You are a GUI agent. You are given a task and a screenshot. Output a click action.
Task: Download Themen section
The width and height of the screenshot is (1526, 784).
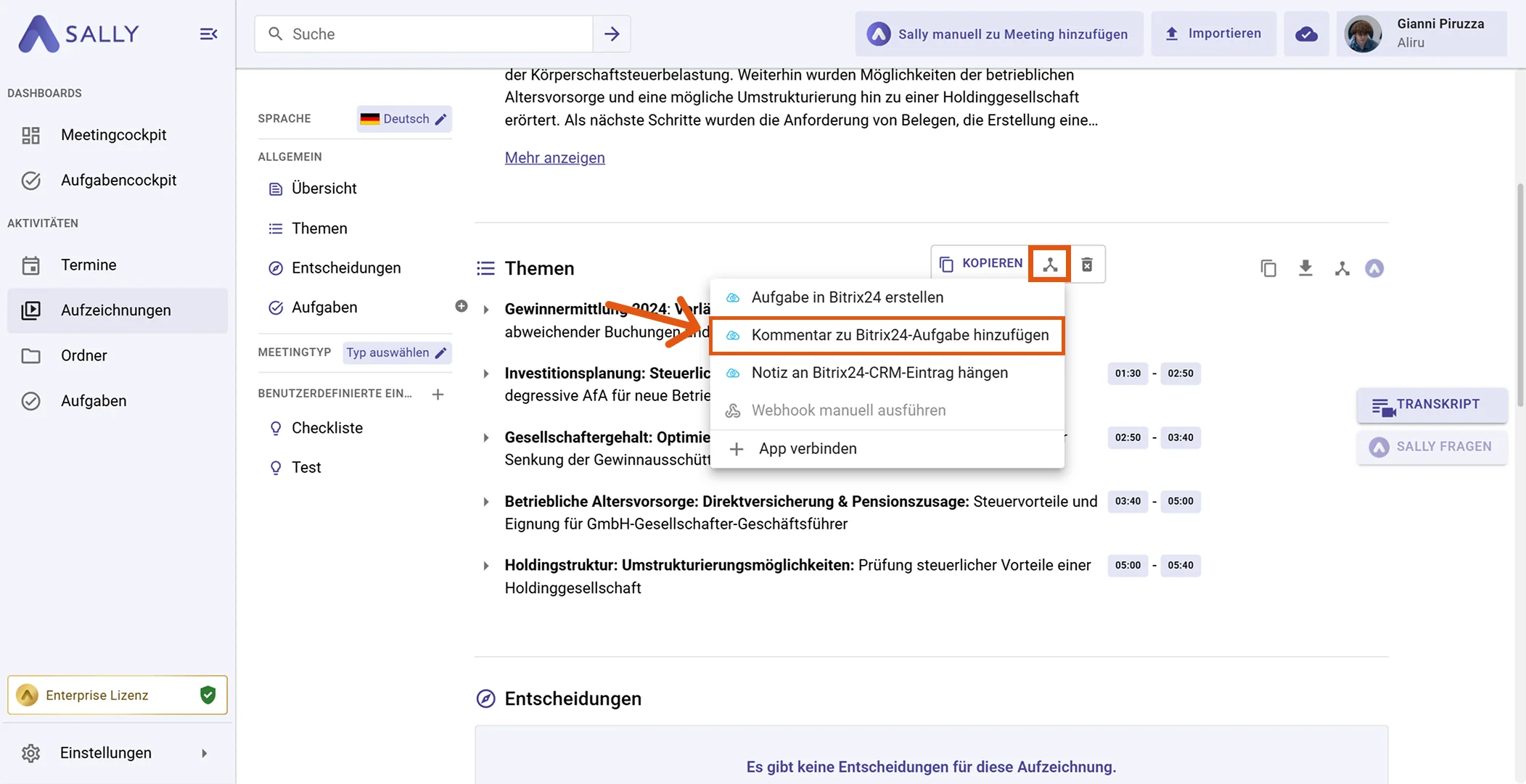click(1305, 268)
